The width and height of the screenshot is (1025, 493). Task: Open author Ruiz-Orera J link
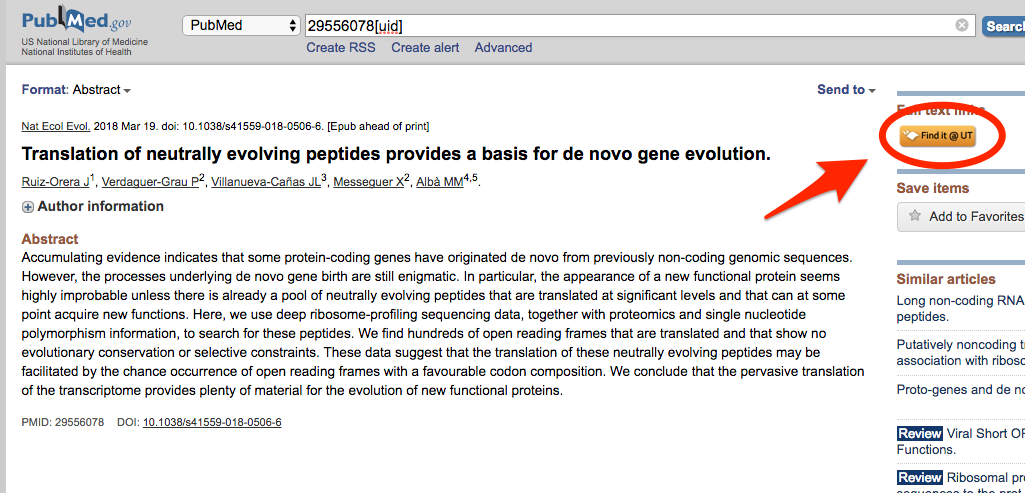click(x=56, y=182)
